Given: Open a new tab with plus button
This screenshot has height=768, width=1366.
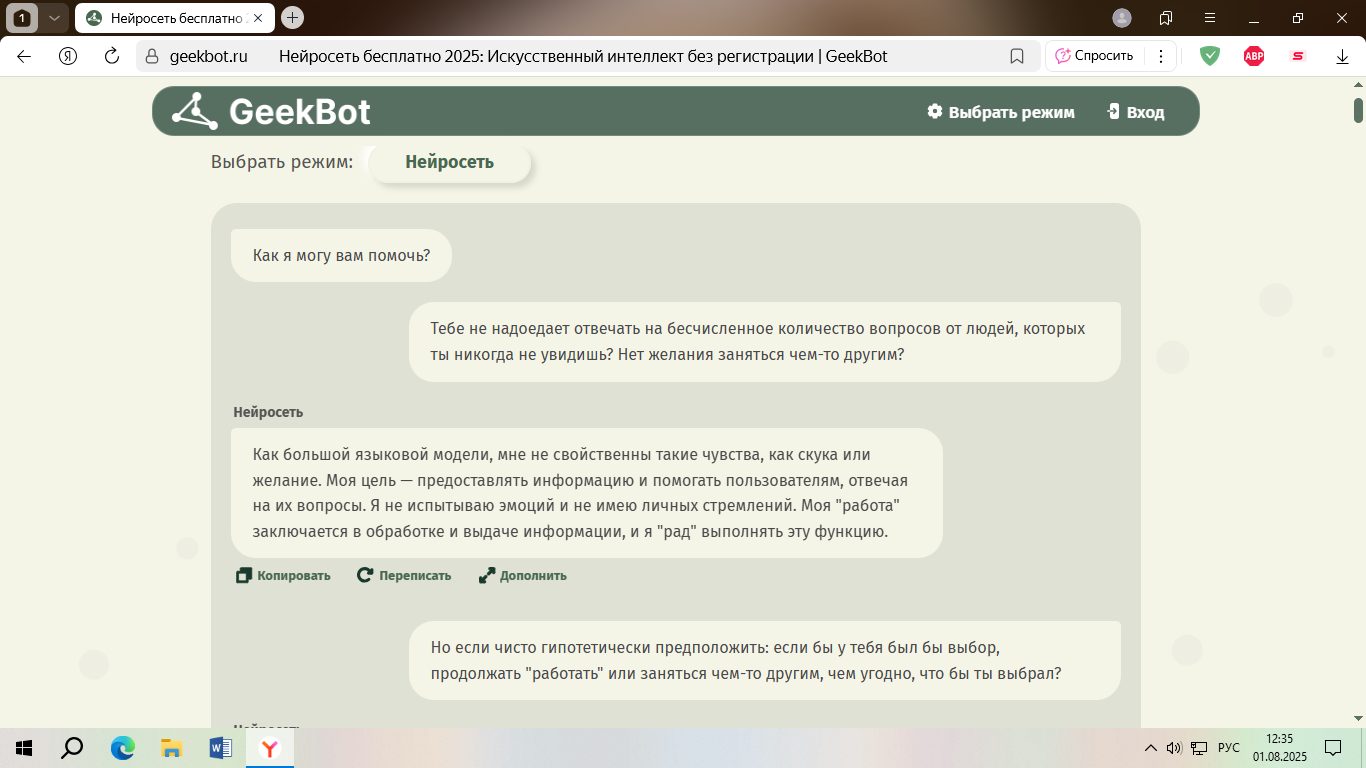Looking at the screenshot, I should [292, 18].
